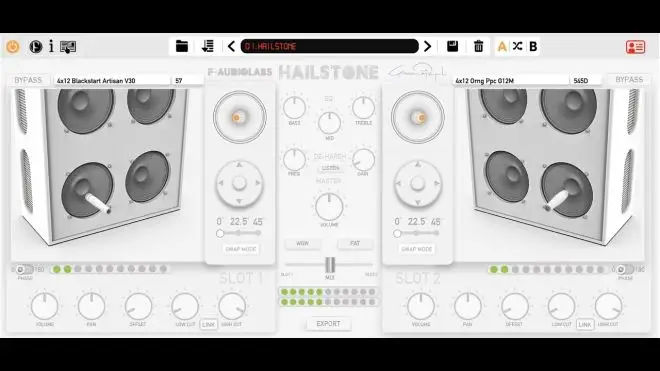This screenshot has width=660, height=371.
Task: Click Slot 2 High Cut knob
Action: tap(608, 306)
